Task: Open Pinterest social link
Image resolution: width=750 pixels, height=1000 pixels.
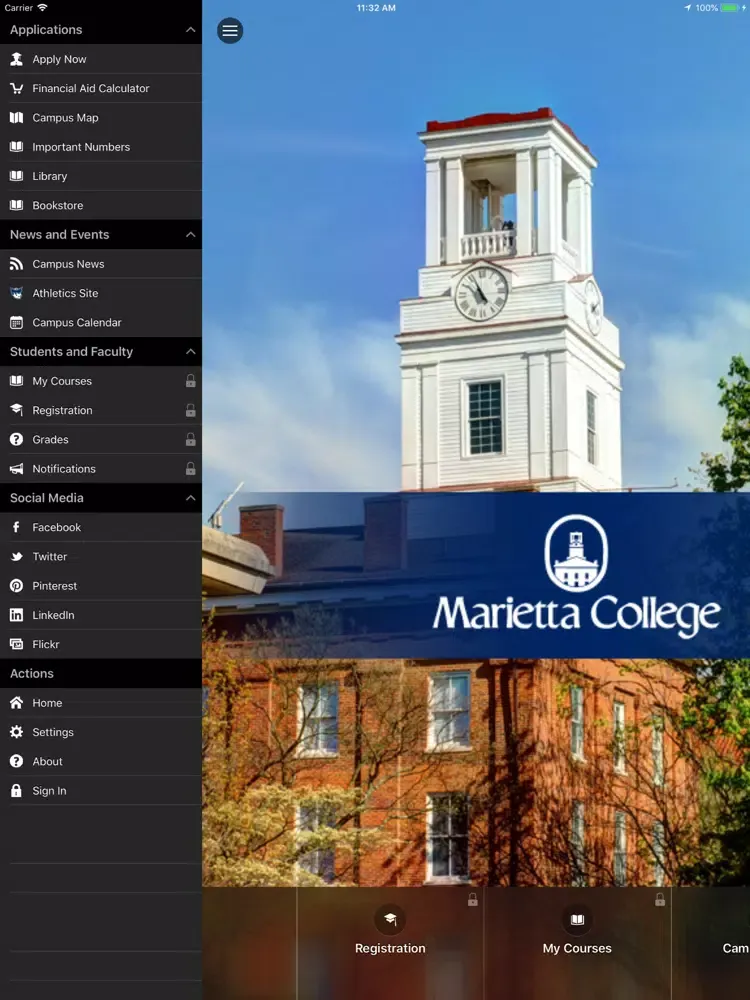Action: [x=101, y=586]
